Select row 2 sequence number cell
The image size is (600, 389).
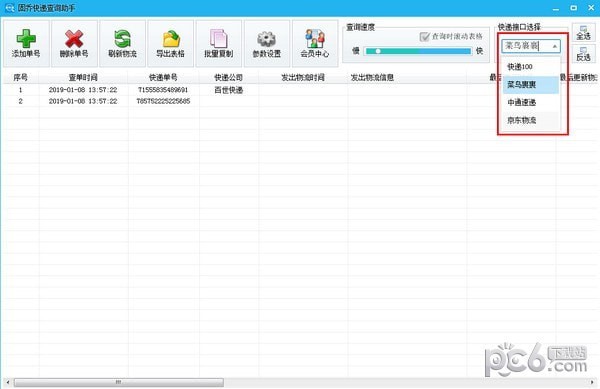pos(21,101)
